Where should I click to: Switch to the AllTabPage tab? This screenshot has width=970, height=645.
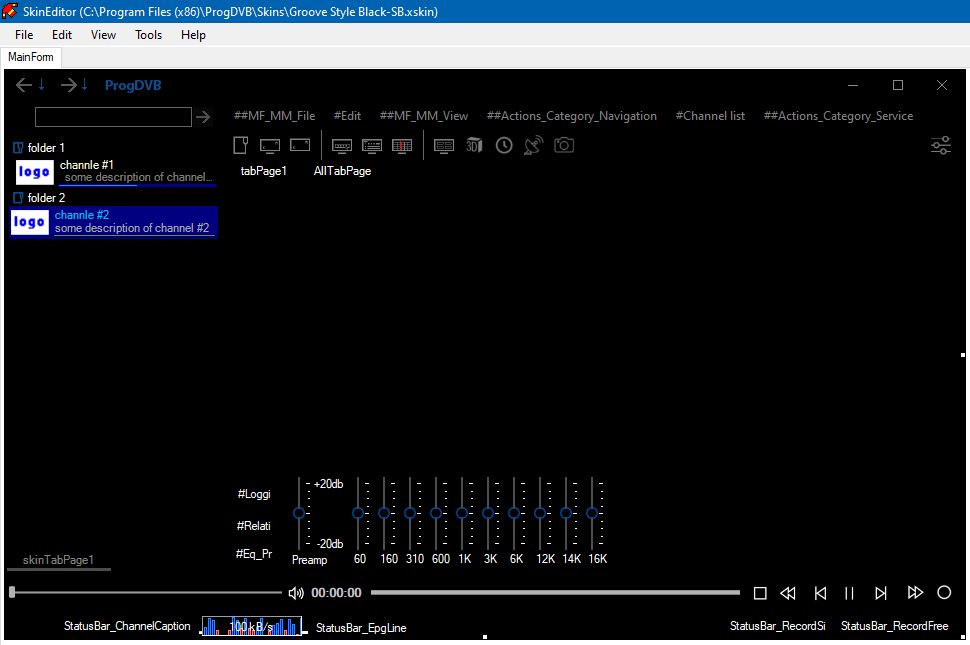tap(342, 171)
